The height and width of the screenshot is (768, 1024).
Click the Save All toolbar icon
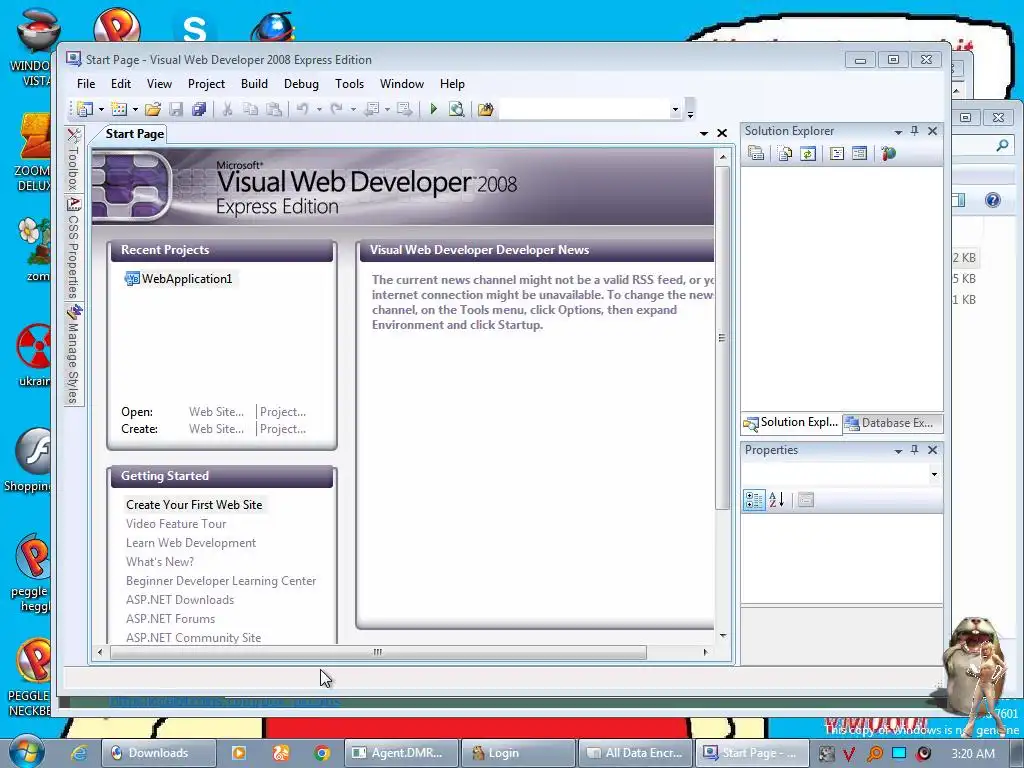coord(199,109)
